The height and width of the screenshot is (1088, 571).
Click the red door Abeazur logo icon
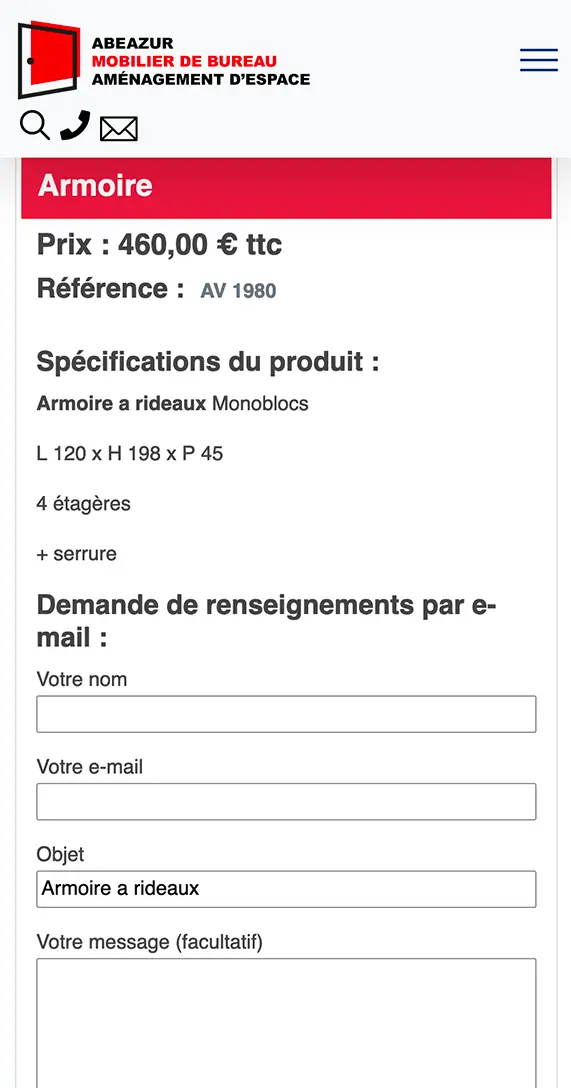pos(49,60)
